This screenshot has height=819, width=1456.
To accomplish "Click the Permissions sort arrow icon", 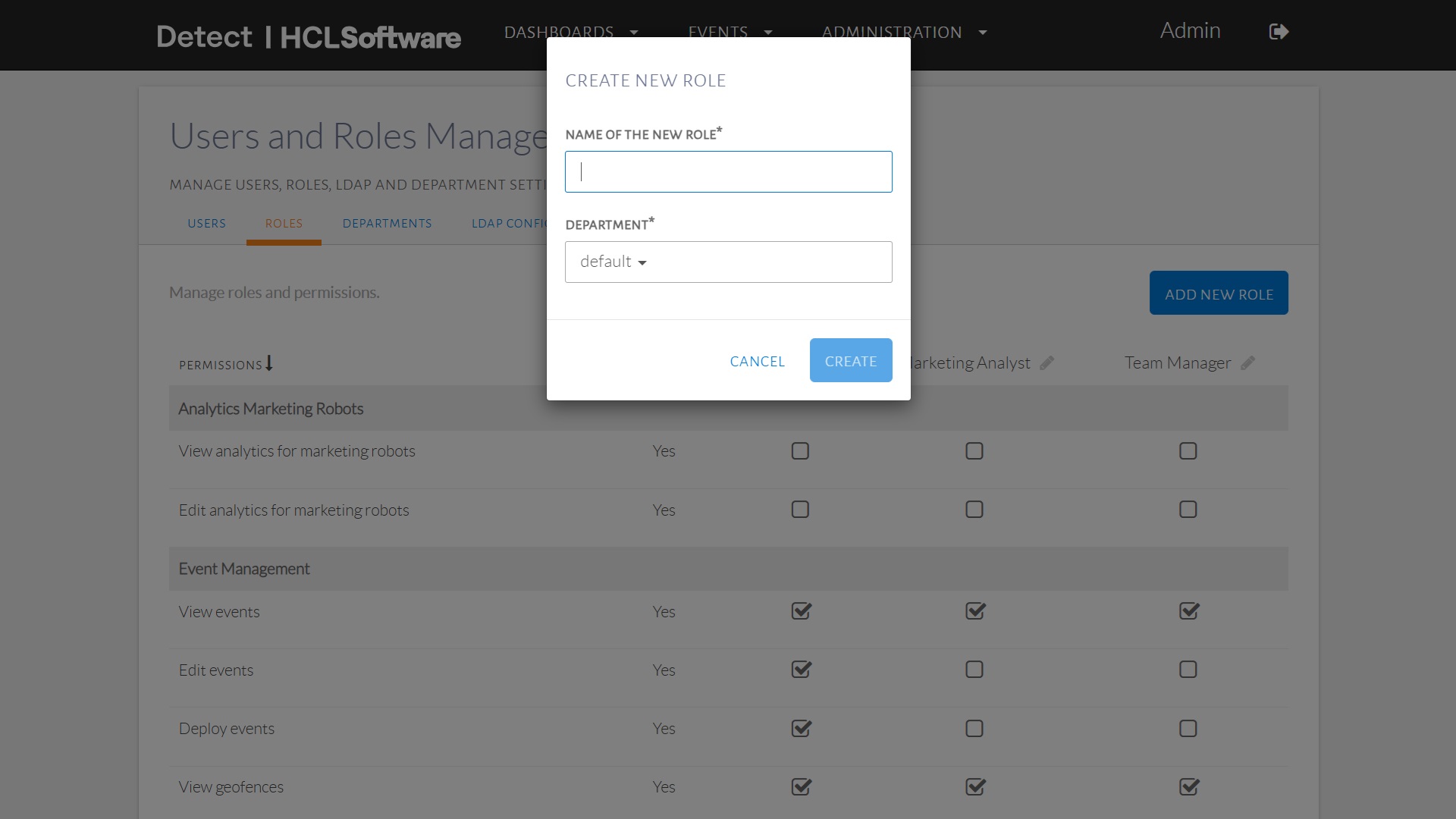I will point(269,364).
